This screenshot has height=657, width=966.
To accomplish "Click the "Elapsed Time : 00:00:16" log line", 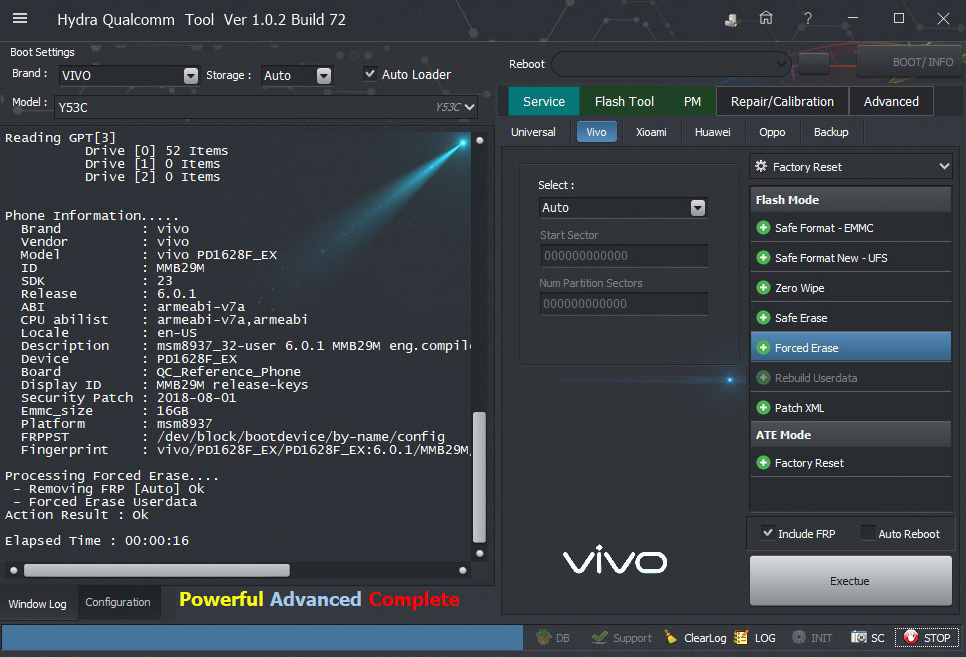I will (97, 541).
